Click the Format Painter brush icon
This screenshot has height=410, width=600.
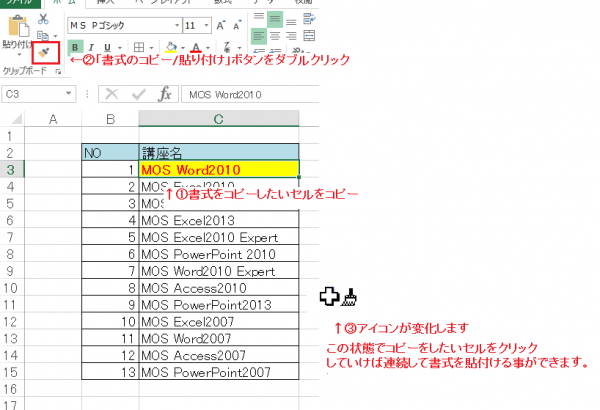tap(45, 52)
